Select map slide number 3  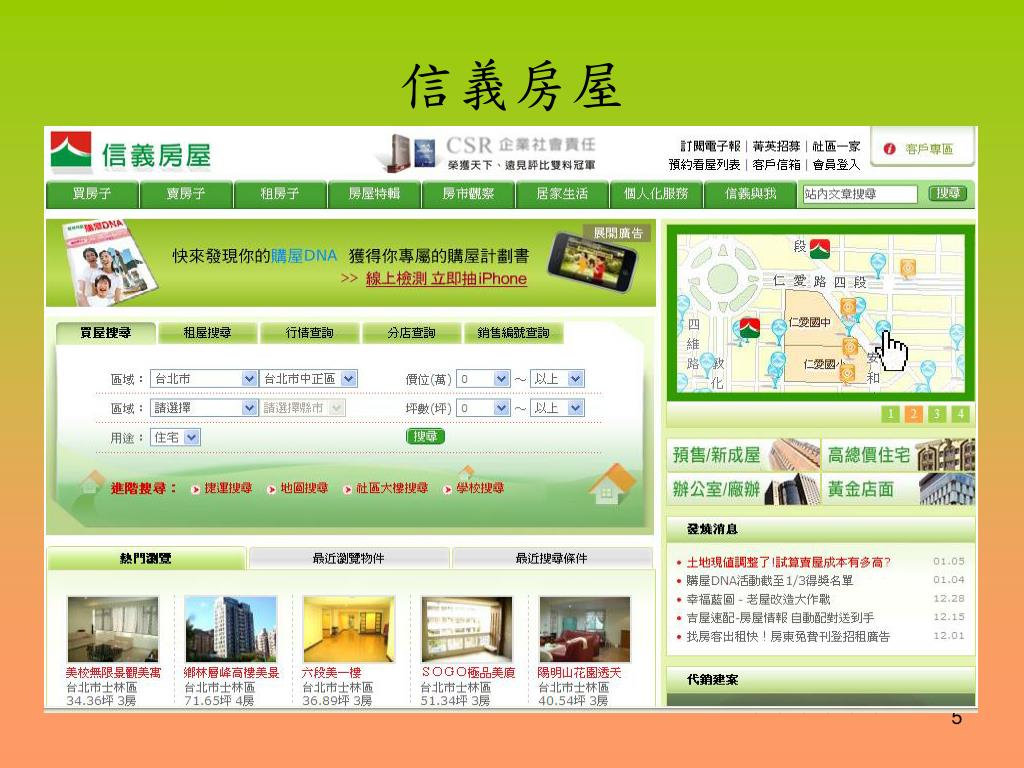[937, 414]
